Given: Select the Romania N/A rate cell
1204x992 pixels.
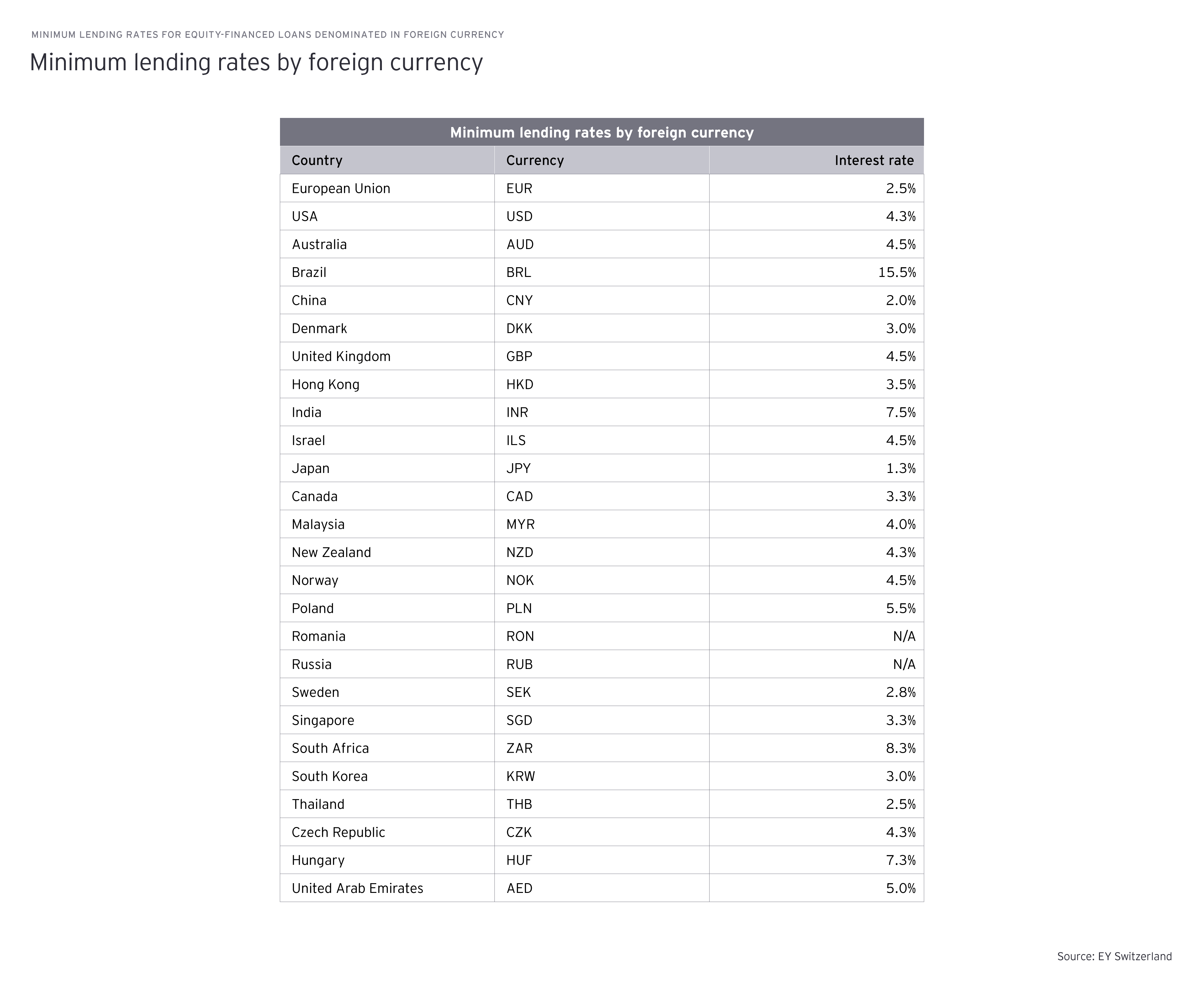Looking at the screenshot, I should tap(904, 637).
